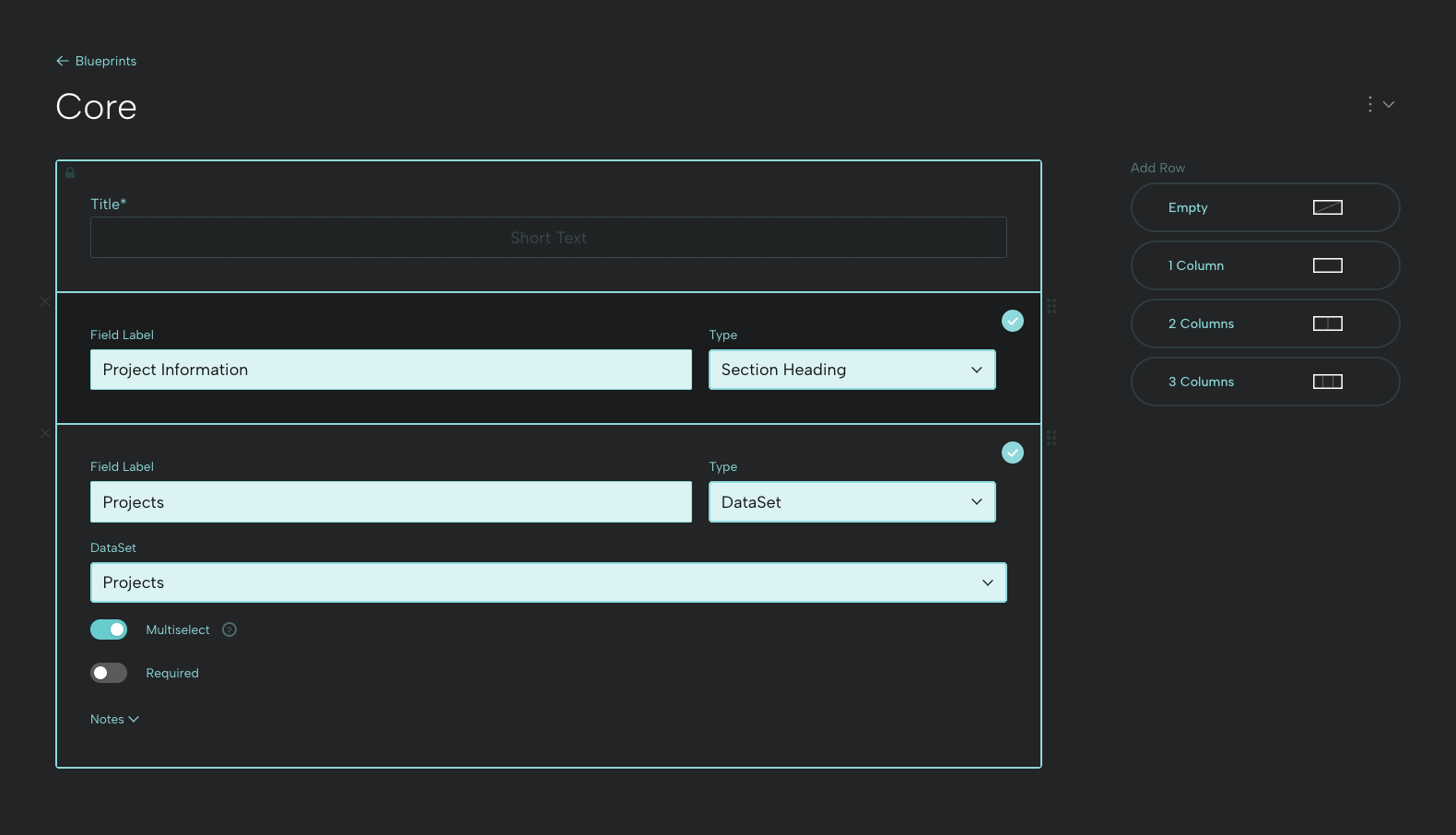This screenshot has width=1456, height=835.
Task: Turn off the Multiselect toggle
Action: click(x=109, y=629)
